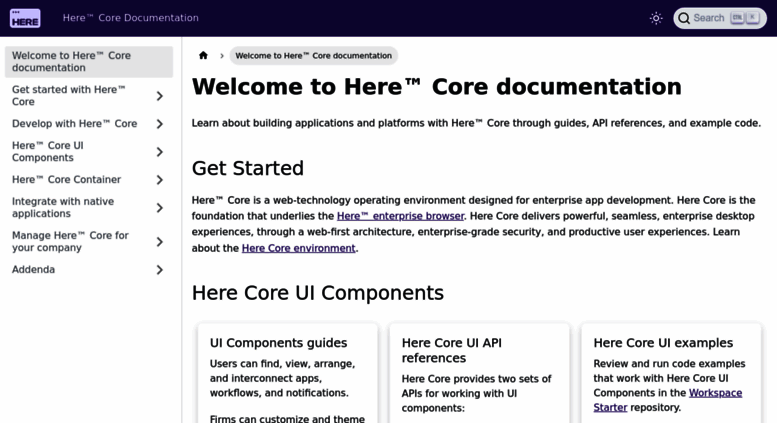Click the Here™ Core Documentation header title
The width and height of the screenshot is (777, 423).
[130, 18]
